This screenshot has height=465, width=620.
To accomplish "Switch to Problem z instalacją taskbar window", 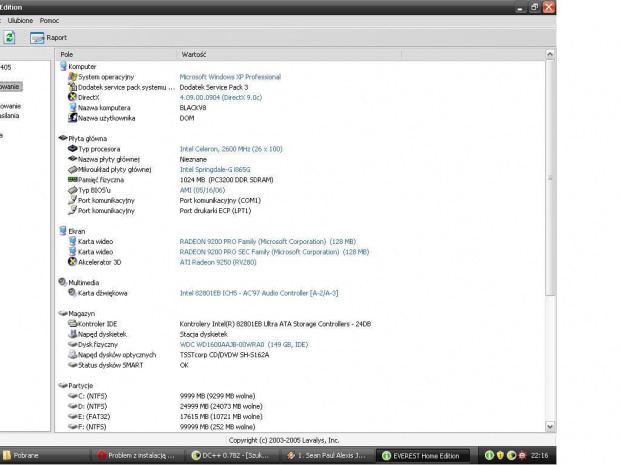I will click(x=137, y=456).
